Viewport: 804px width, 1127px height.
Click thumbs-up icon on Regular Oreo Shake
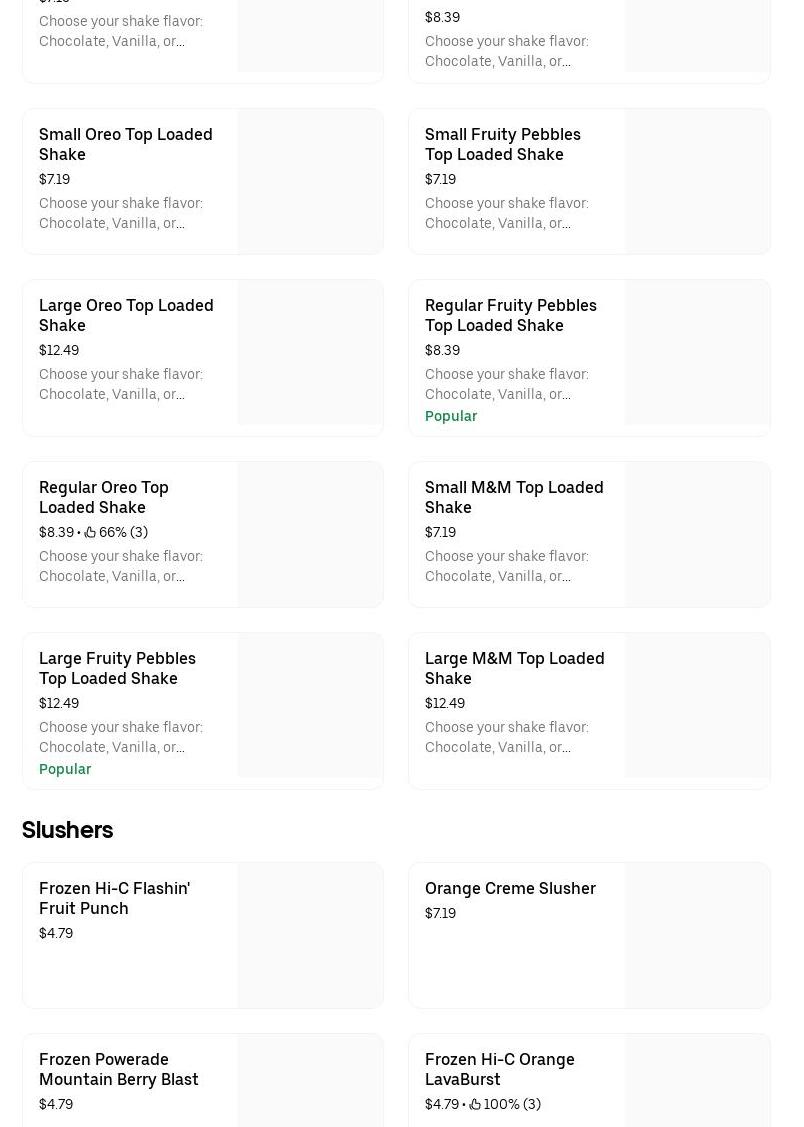coord(90,533)
